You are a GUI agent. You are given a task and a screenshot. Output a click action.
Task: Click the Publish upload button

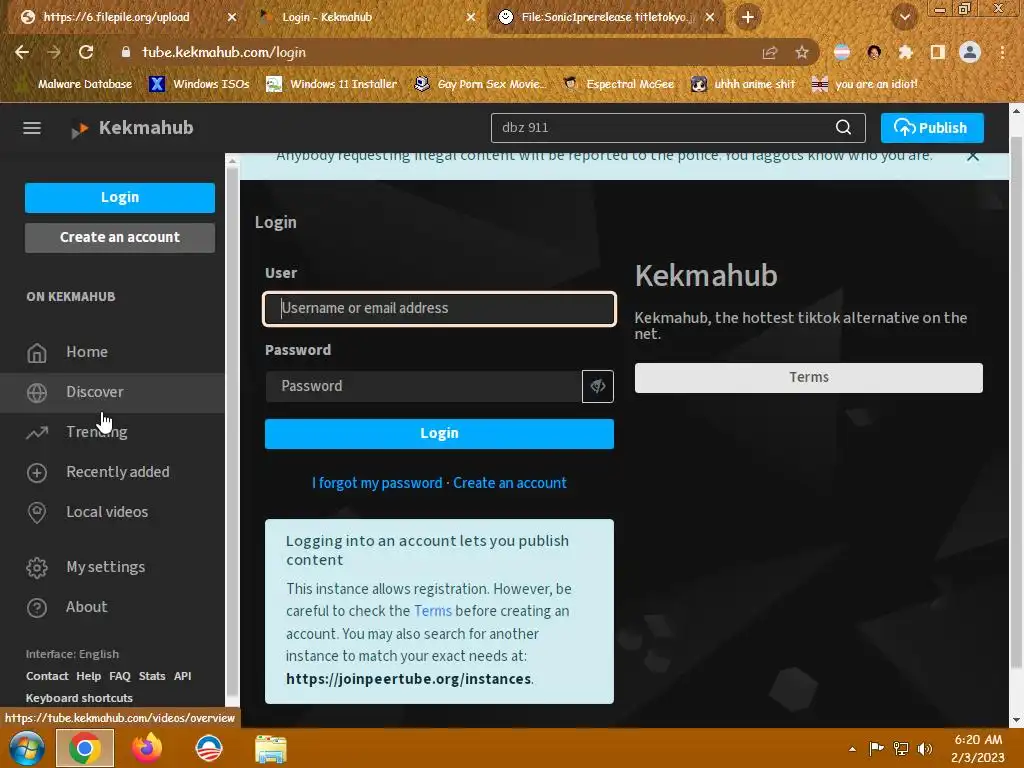click(x=932, y=128)
